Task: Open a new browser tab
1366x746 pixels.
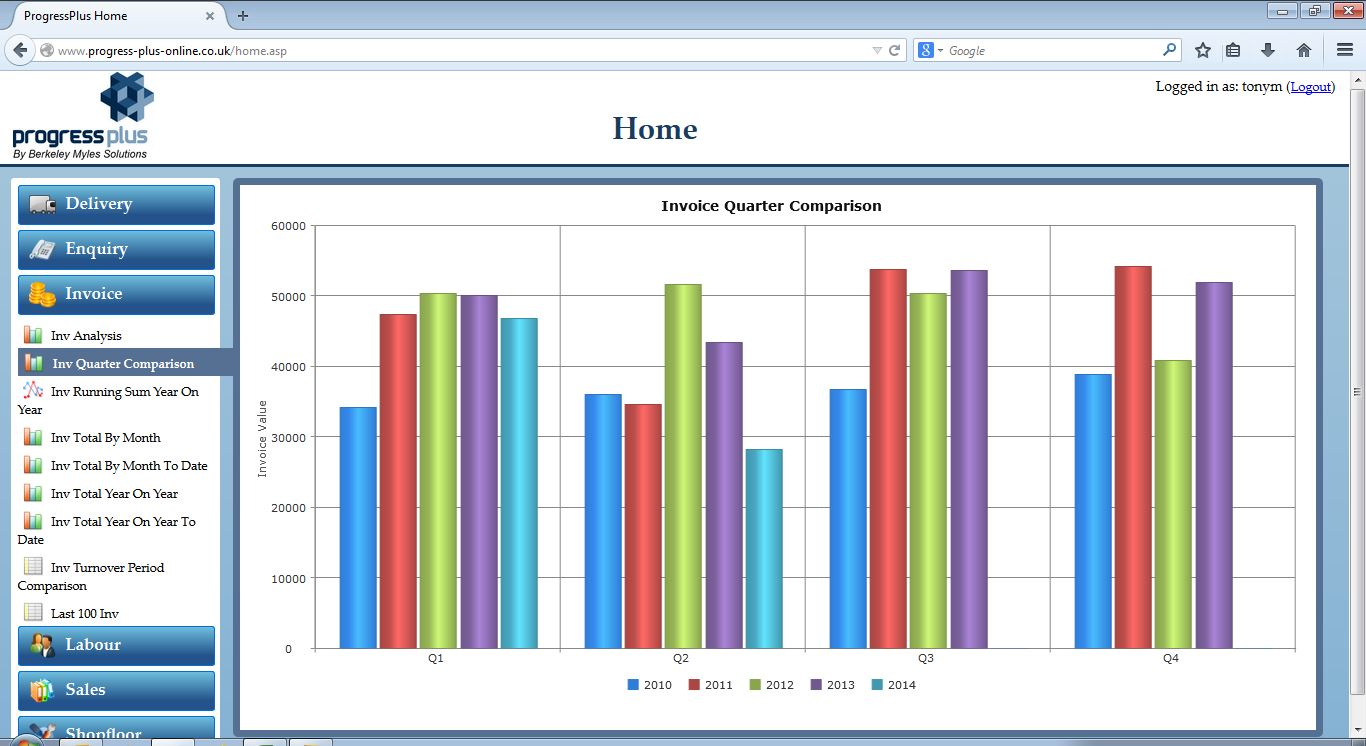Action: [x=243, y=16]
